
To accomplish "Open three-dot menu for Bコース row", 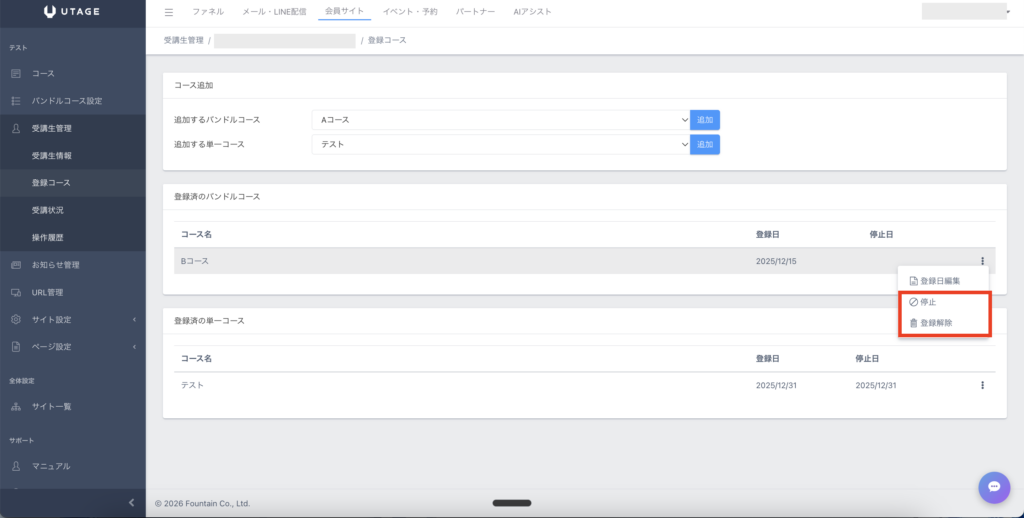I will [x=982, y=261].
